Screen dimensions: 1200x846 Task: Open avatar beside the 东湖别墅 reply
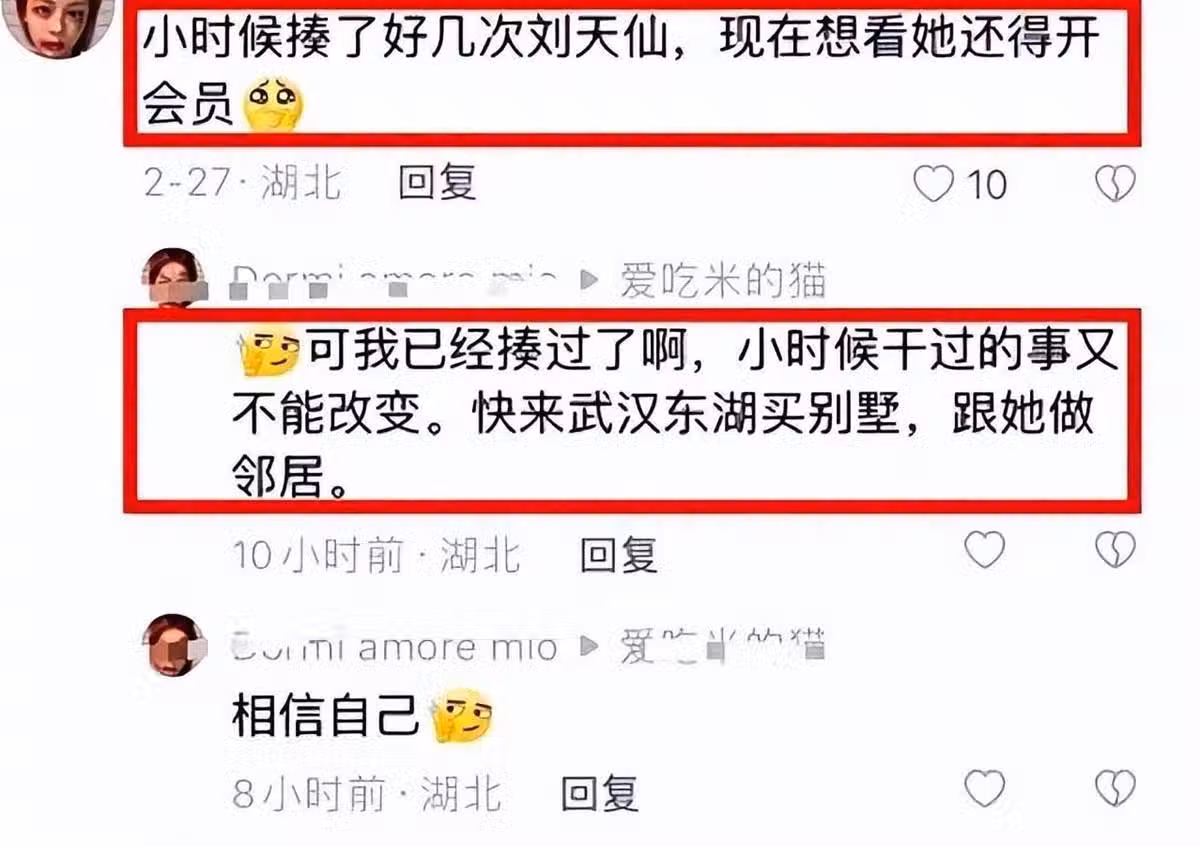[x=176, y=276]
